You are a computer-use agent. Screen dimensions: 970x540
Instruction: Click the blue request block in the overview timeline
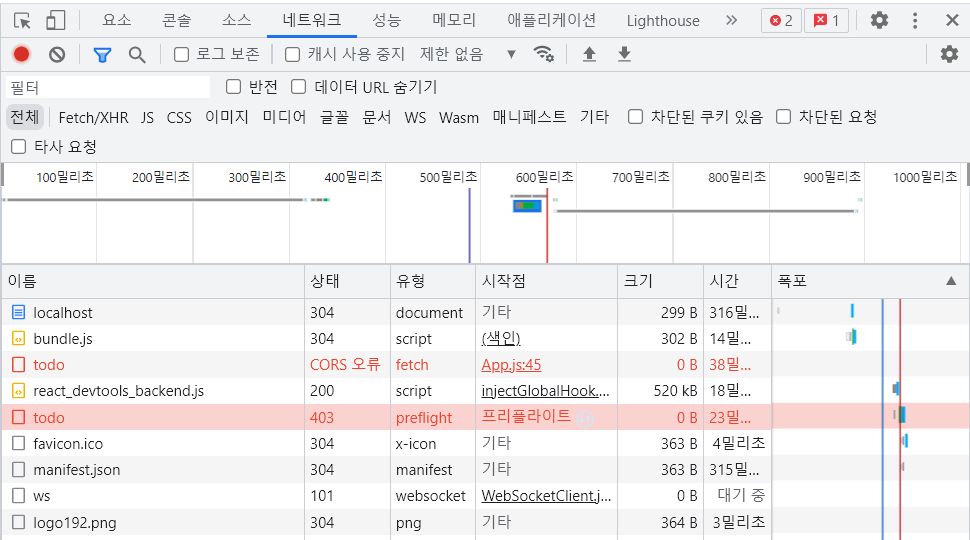click(527, 205)
